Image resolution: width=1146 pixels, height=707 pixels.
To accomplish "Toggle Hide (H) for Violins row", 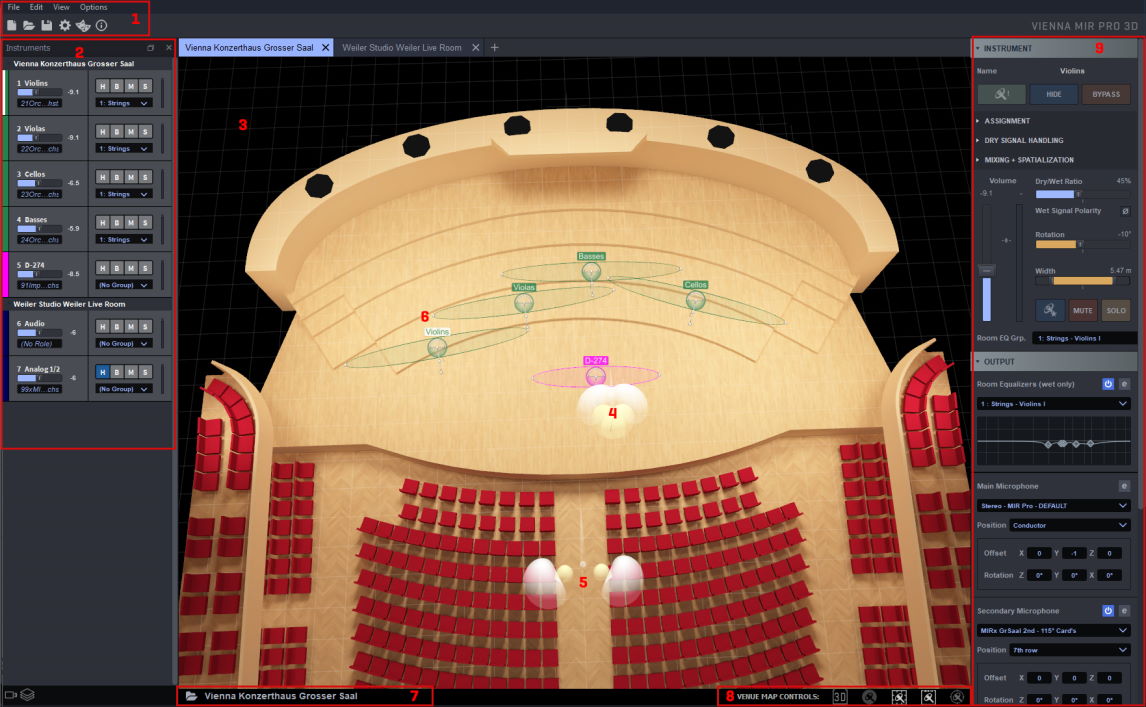I will (x=102, y=86).
